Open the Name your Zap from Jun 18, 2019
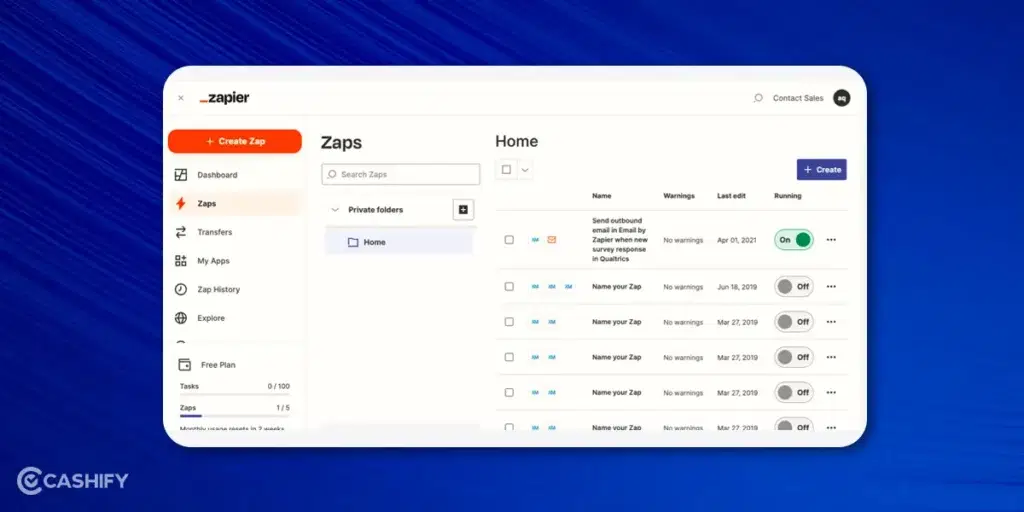 [x=616, y=287]
